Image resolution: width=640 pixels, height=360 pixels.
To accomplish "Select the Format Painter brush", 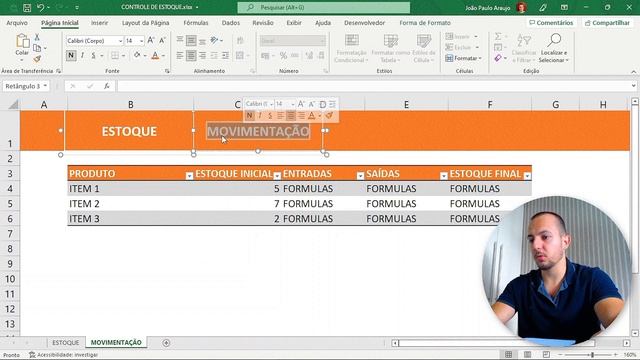I will tap(37, 59).
